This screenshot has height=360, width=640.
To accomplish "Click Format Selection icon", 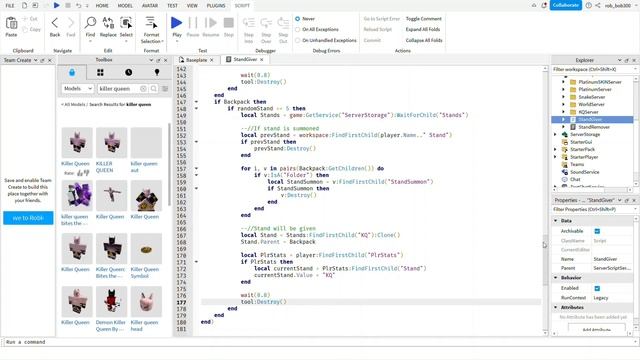I will pyautogui.click(x=151, y=23).
